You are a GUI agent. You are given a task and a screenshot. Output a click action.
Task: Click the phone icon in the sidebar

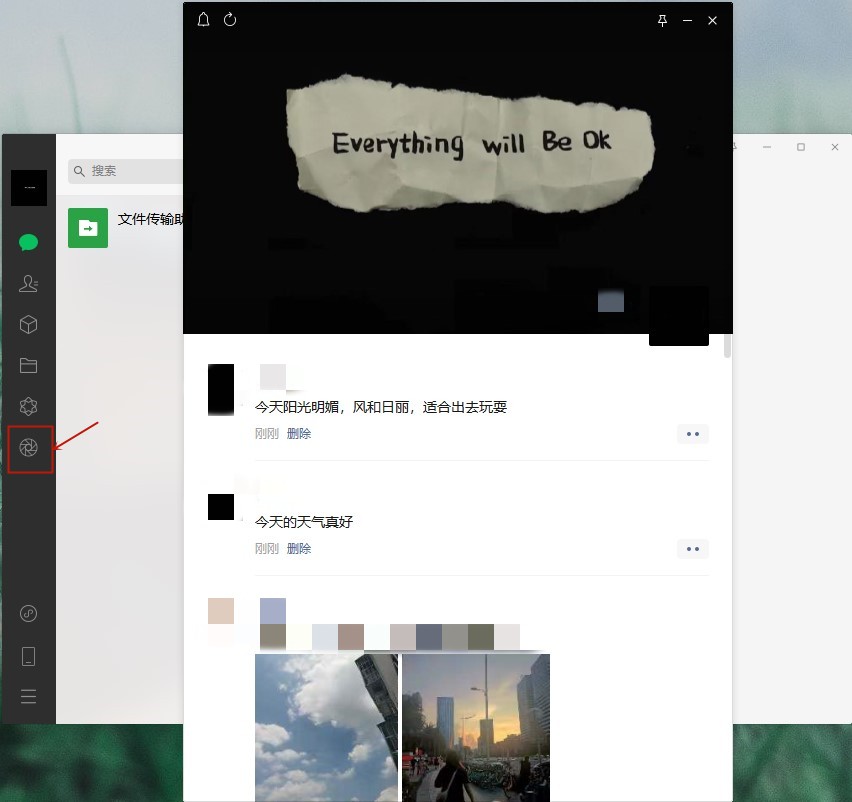pyautogui.click(x=28, y=656)
